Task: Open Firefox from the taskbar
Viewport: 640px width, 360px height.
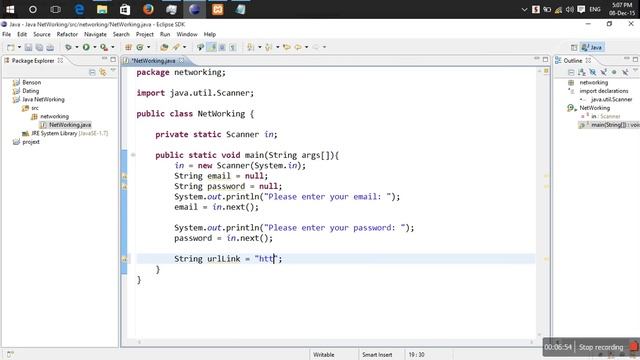Action: pyautogui.click(x=148, y=9)
